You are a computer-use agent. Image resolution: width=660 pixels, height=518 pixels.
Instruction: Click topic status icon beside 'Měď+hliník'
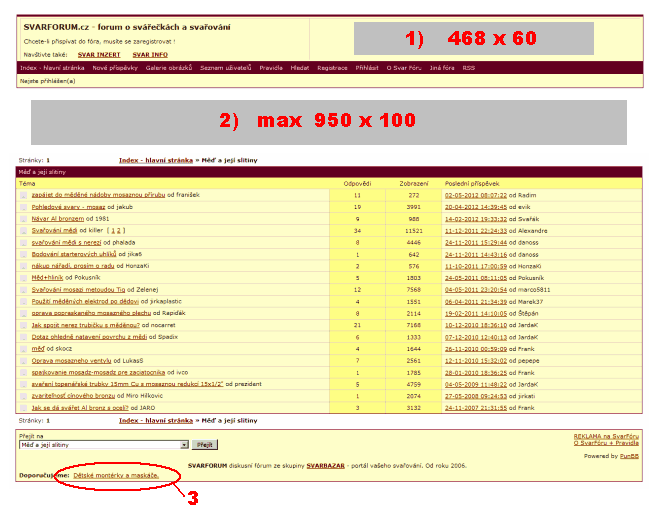[x=24, y=278]
